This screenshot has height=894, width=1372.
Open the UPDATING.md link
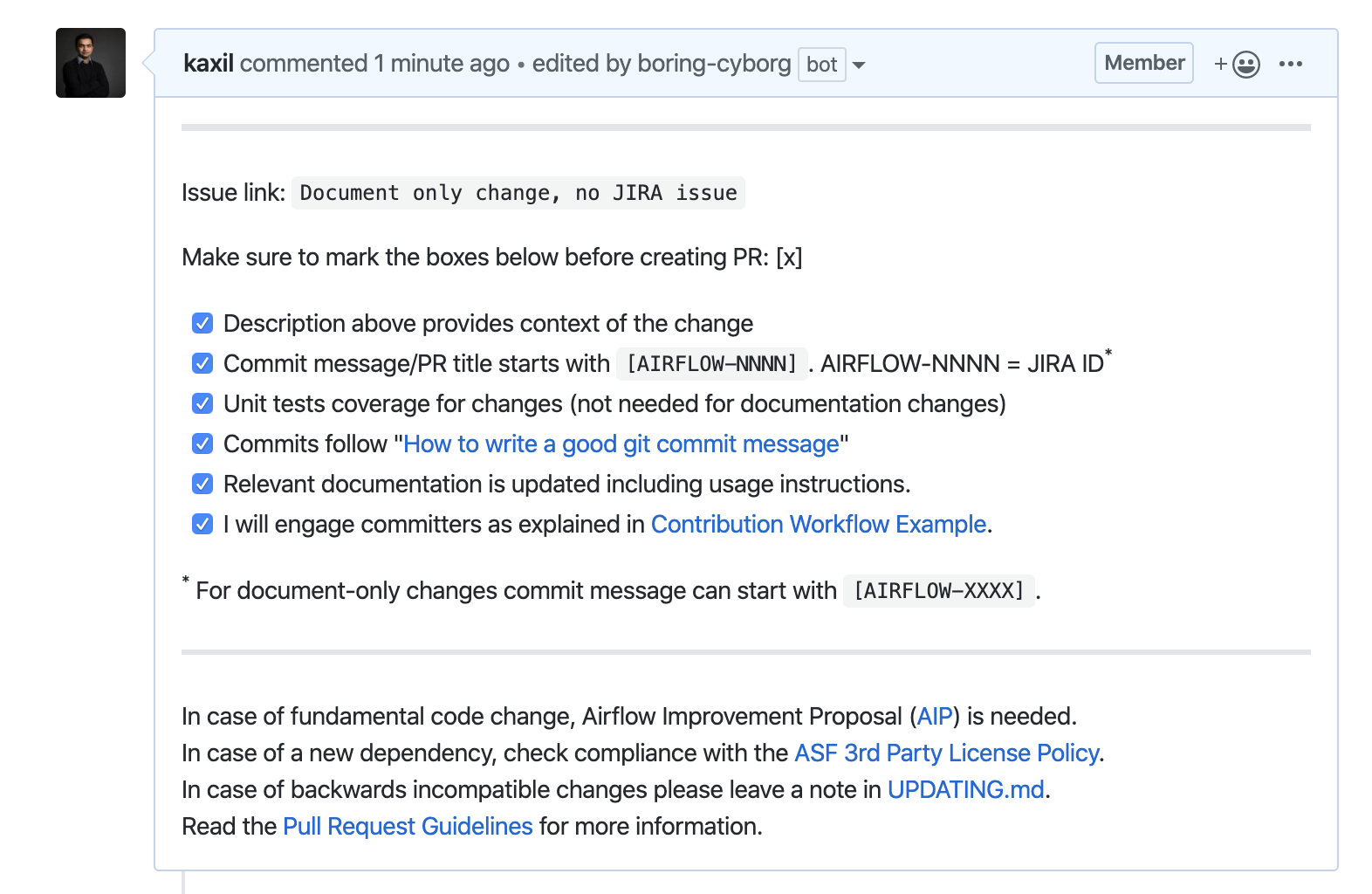[965, 790]
